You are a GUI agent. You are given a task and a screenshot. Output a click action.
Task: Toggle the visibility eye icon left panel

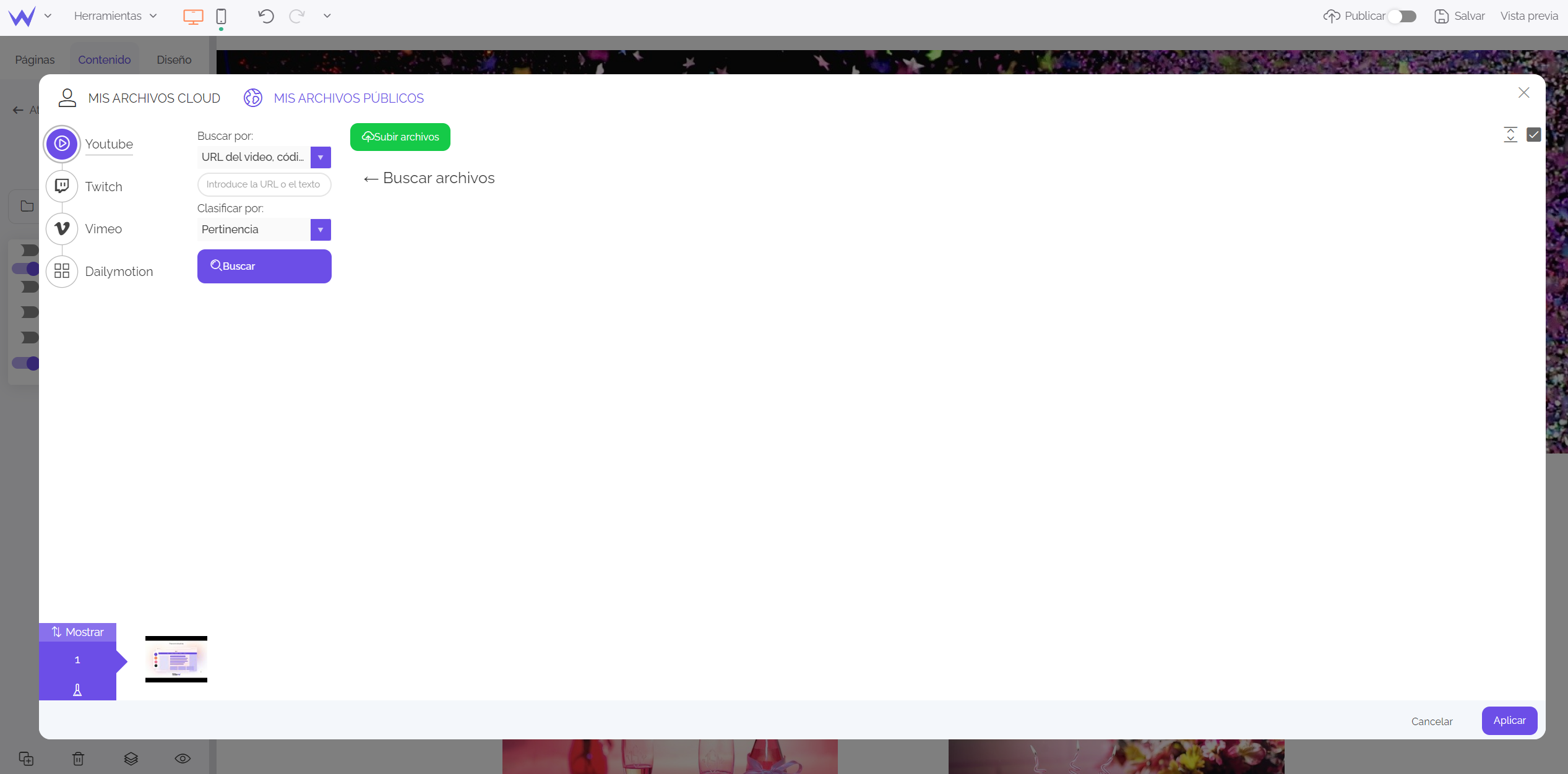[182, 759]
